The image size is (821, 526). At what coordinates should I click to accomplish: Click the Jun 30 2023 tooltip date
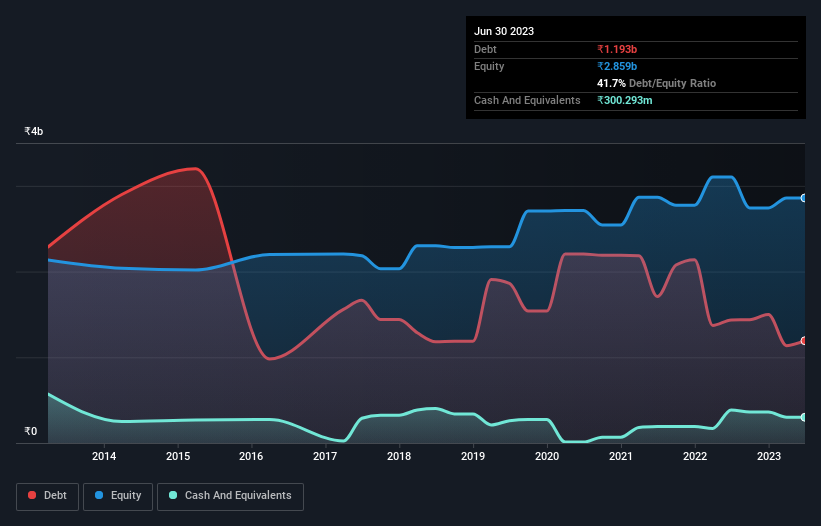504,31
